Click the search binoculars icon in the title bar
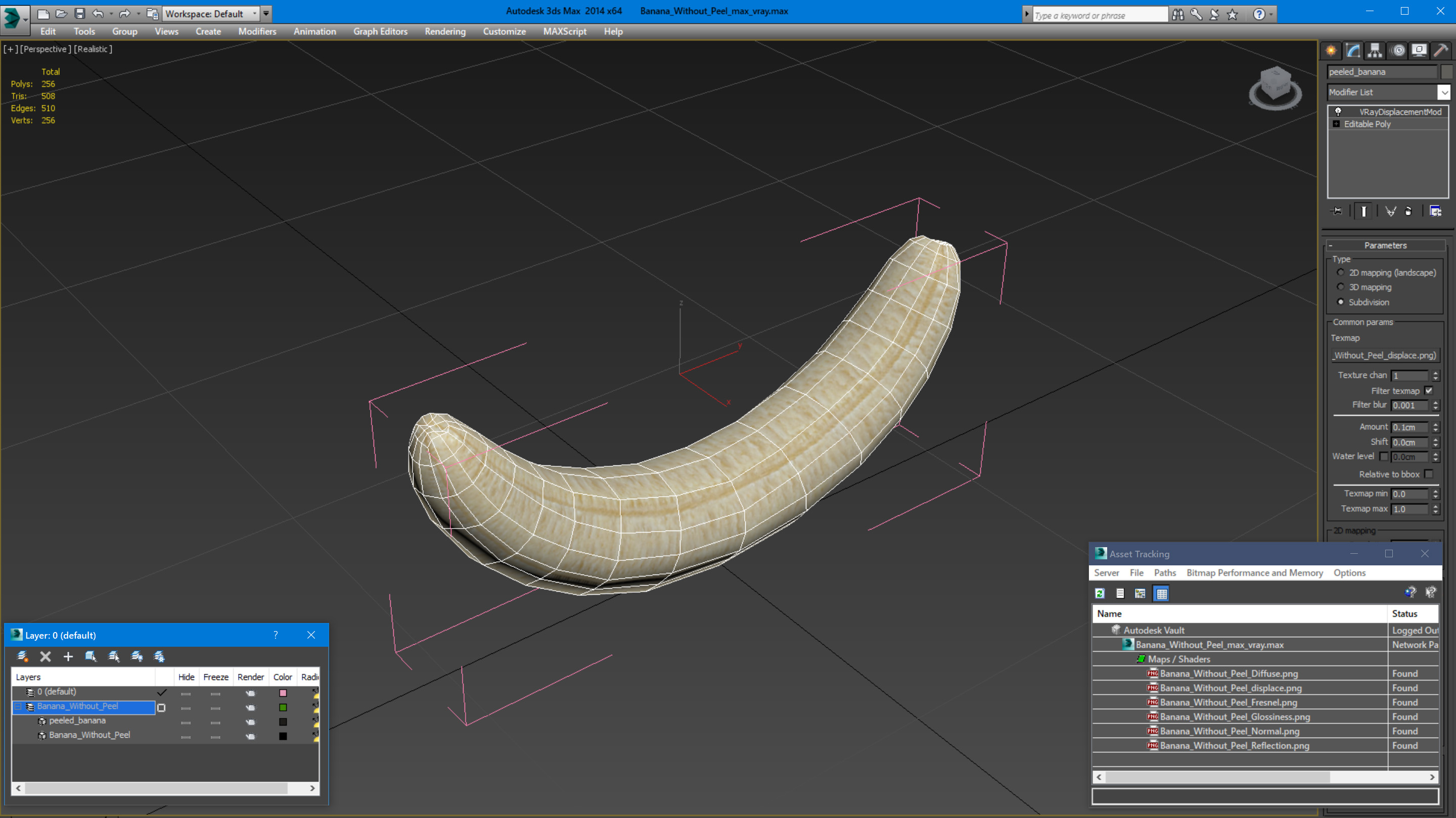 [1178, 15]
